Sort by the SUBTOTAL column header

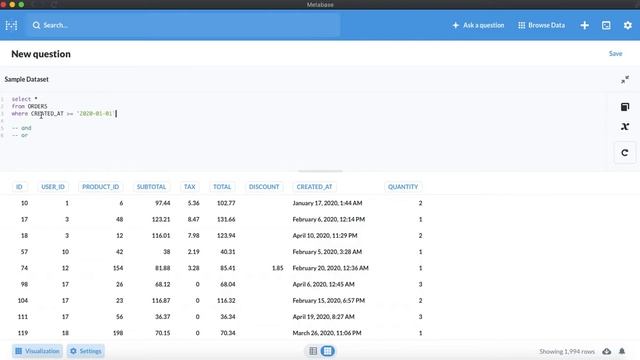tap(151, 187)
